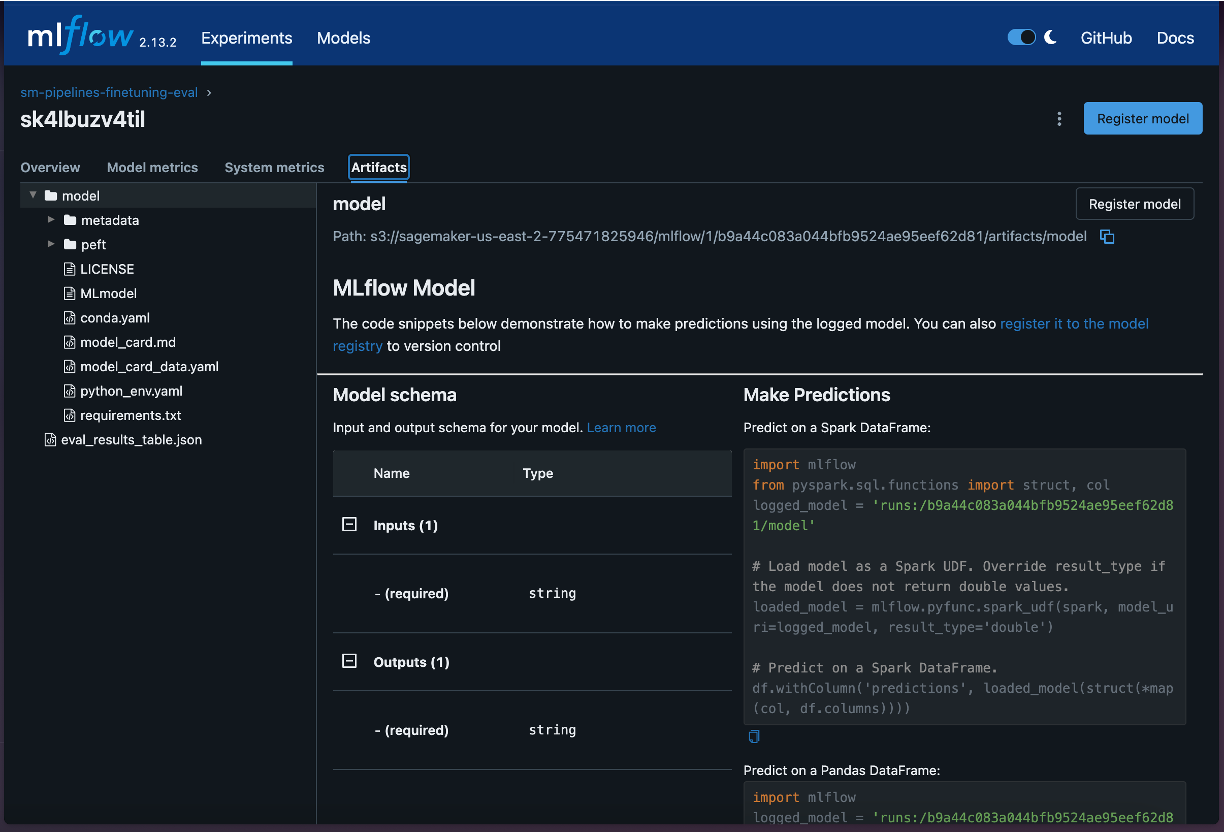Collapse the Outputs (1) schema section
The height and width of the screenshot is (832, 1224).
pyautogui.click(x=349, y=662)
